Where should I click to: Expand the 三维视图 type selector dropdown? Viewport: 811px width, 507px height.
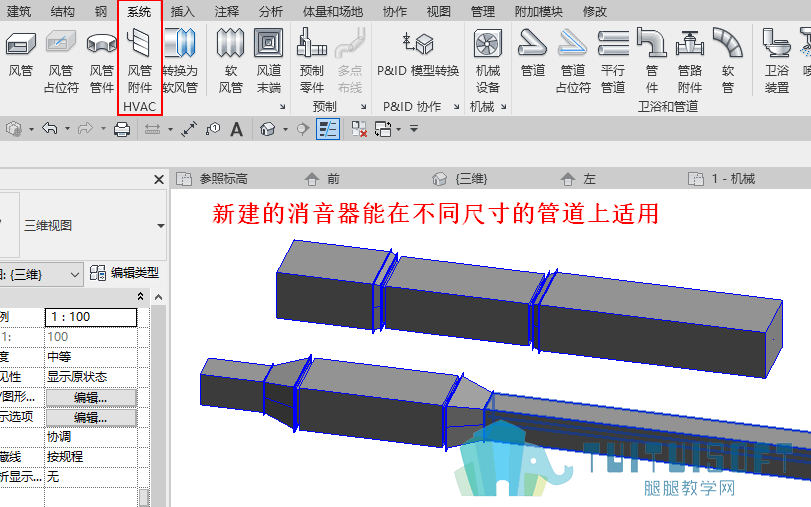point(161,226)
